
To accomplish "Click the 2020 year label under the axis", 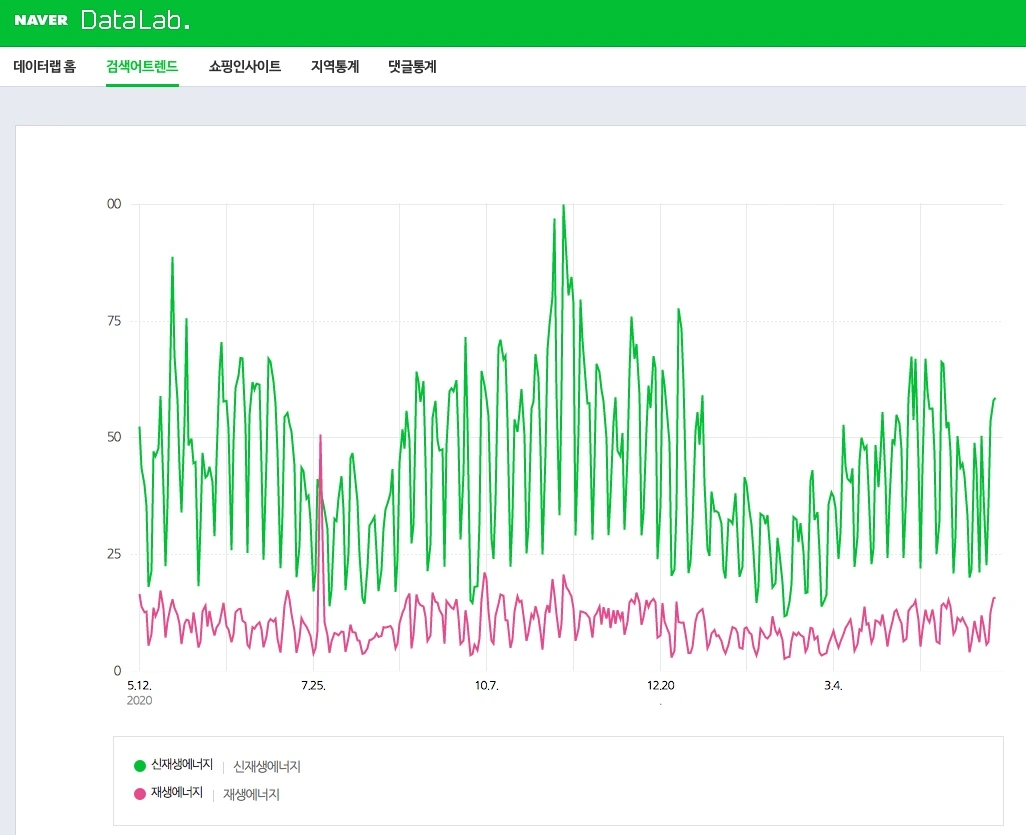I will (x=139, y=700).
